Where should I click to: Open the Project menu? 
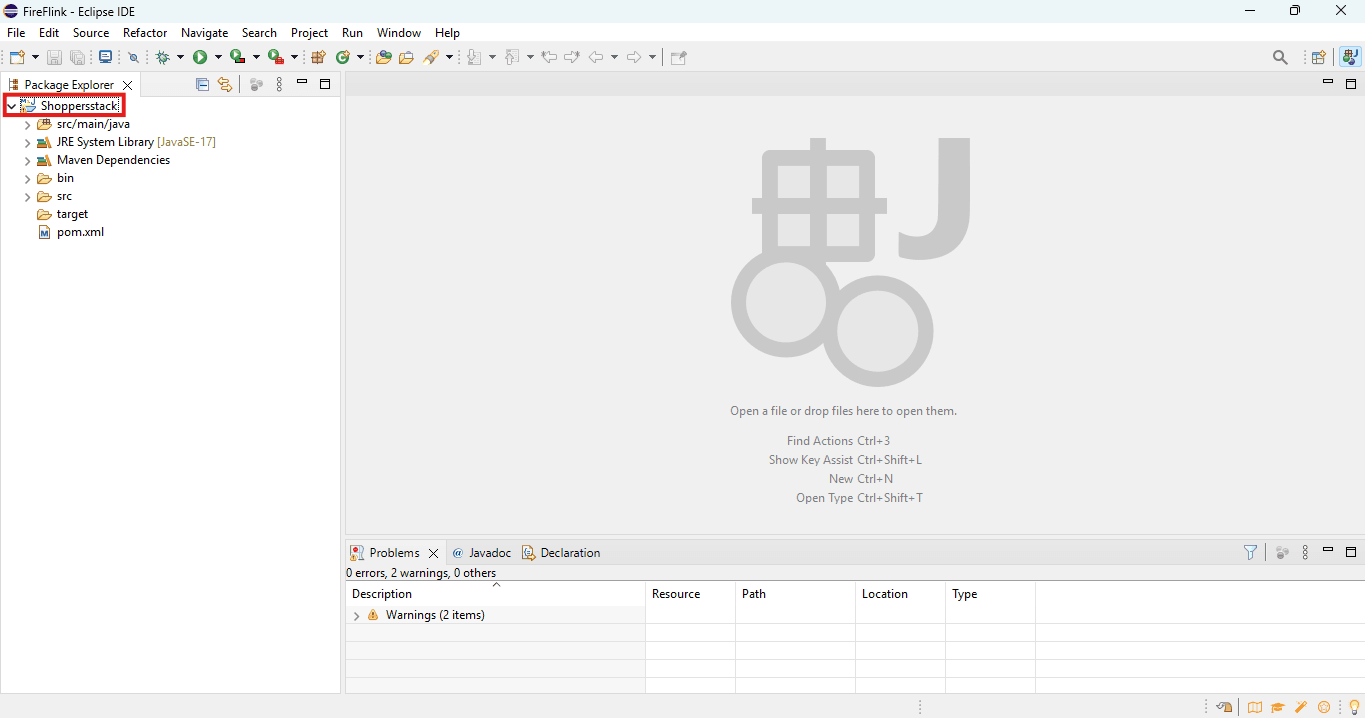coord(309,33)
